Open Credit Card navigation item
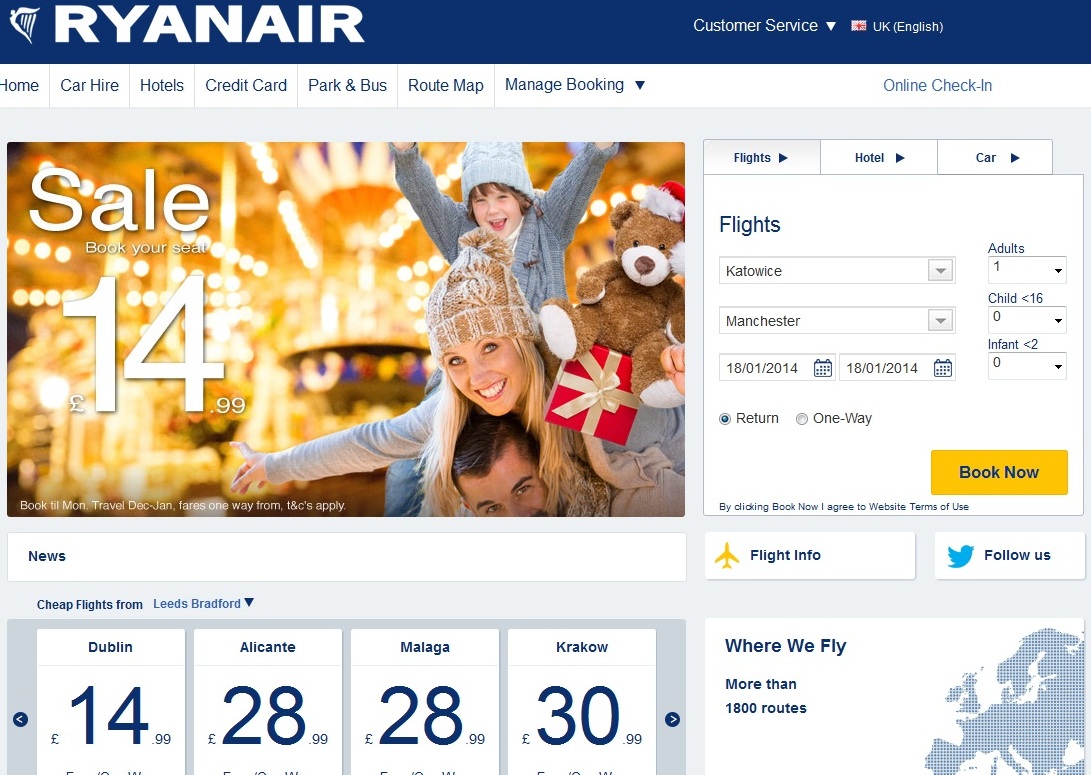 (246, 86)
